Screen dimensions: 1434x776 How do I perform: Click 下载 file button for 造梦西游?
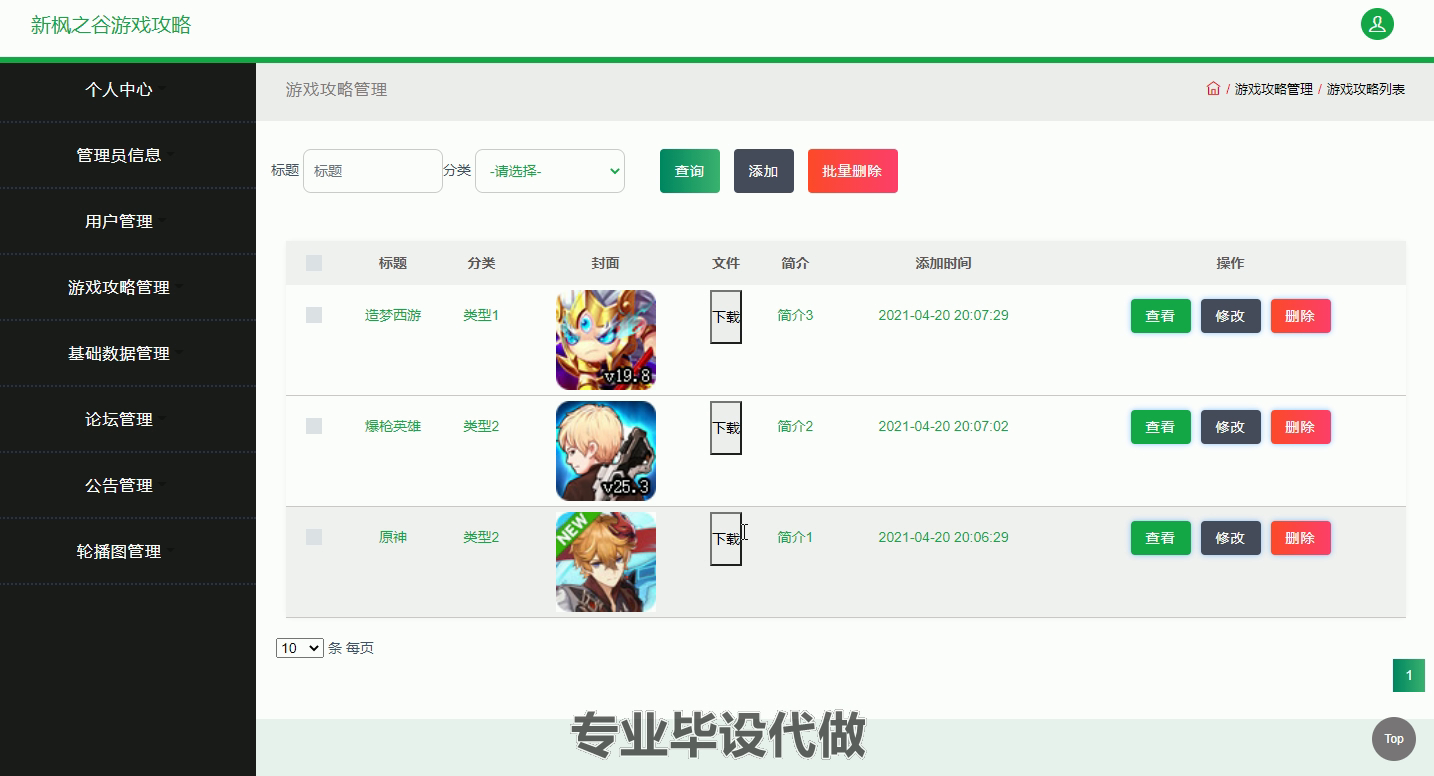click(x=726, y=317)
